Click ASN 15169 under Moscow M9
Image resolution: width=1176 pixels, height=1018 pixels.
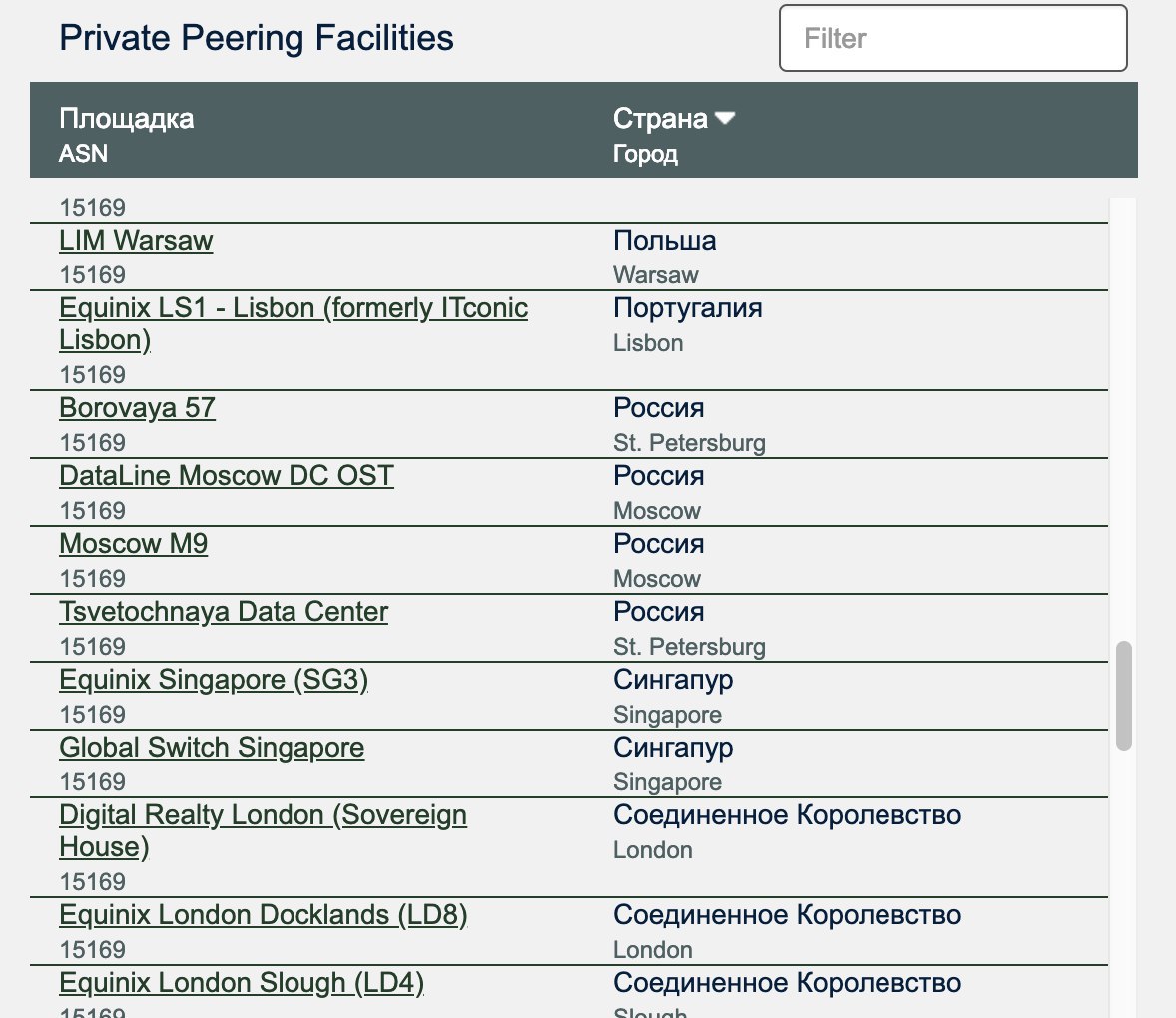click(92, 579)
